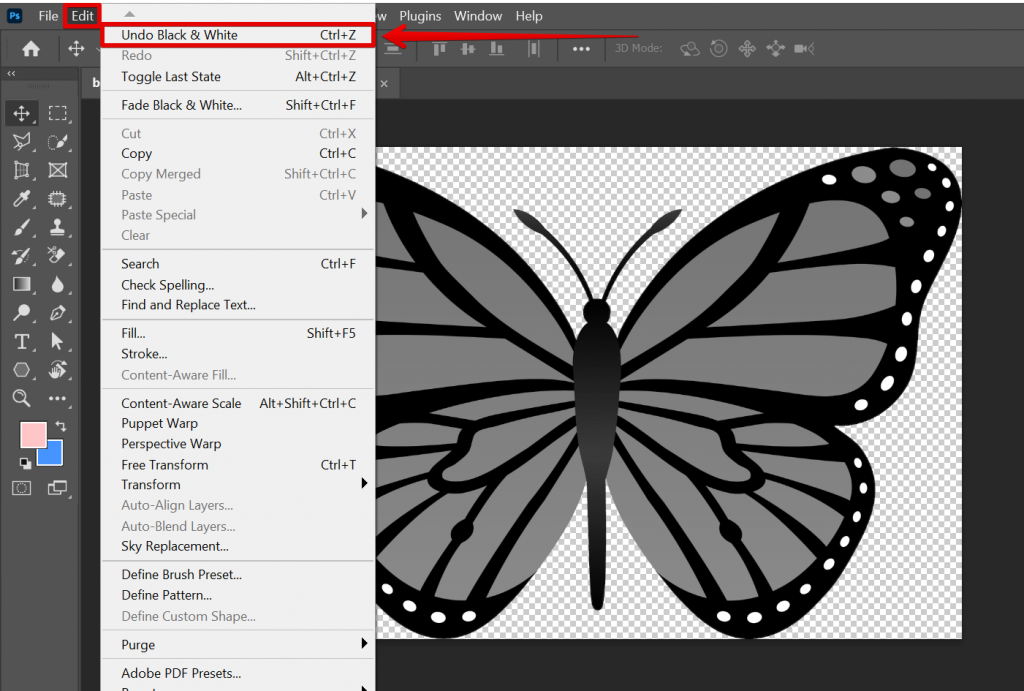Reset to default black and white colors

pyautogui.click(x=25, y=462)
